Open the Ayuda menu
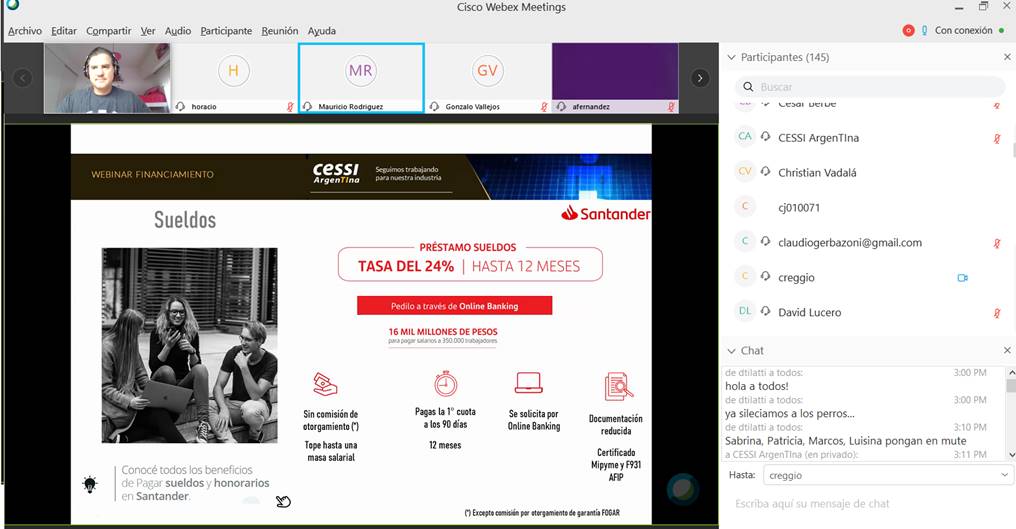The image size is (1016, 529). click(x=321, y=30)
